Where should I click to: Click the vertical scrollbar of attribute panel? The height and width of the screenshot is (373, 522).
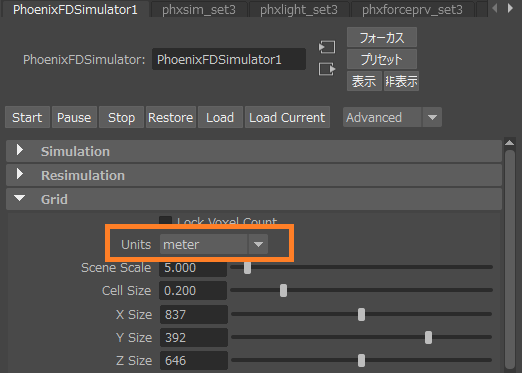[510, 260]
